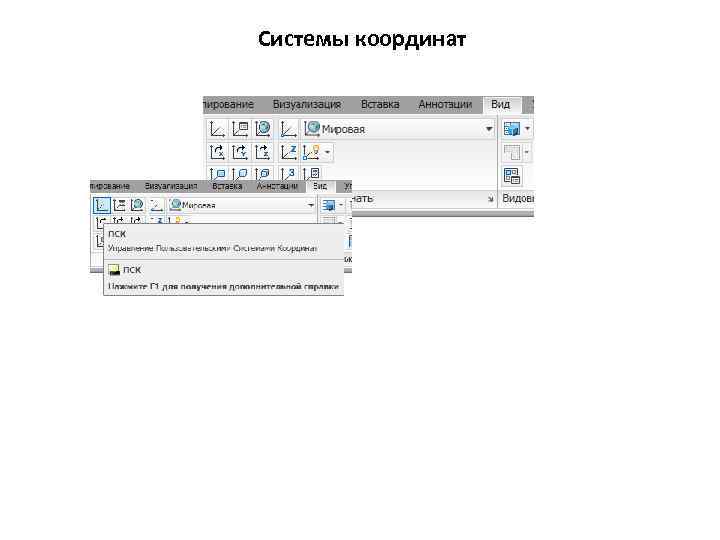Click the blue view icon in the smaller ribbon

328,205
